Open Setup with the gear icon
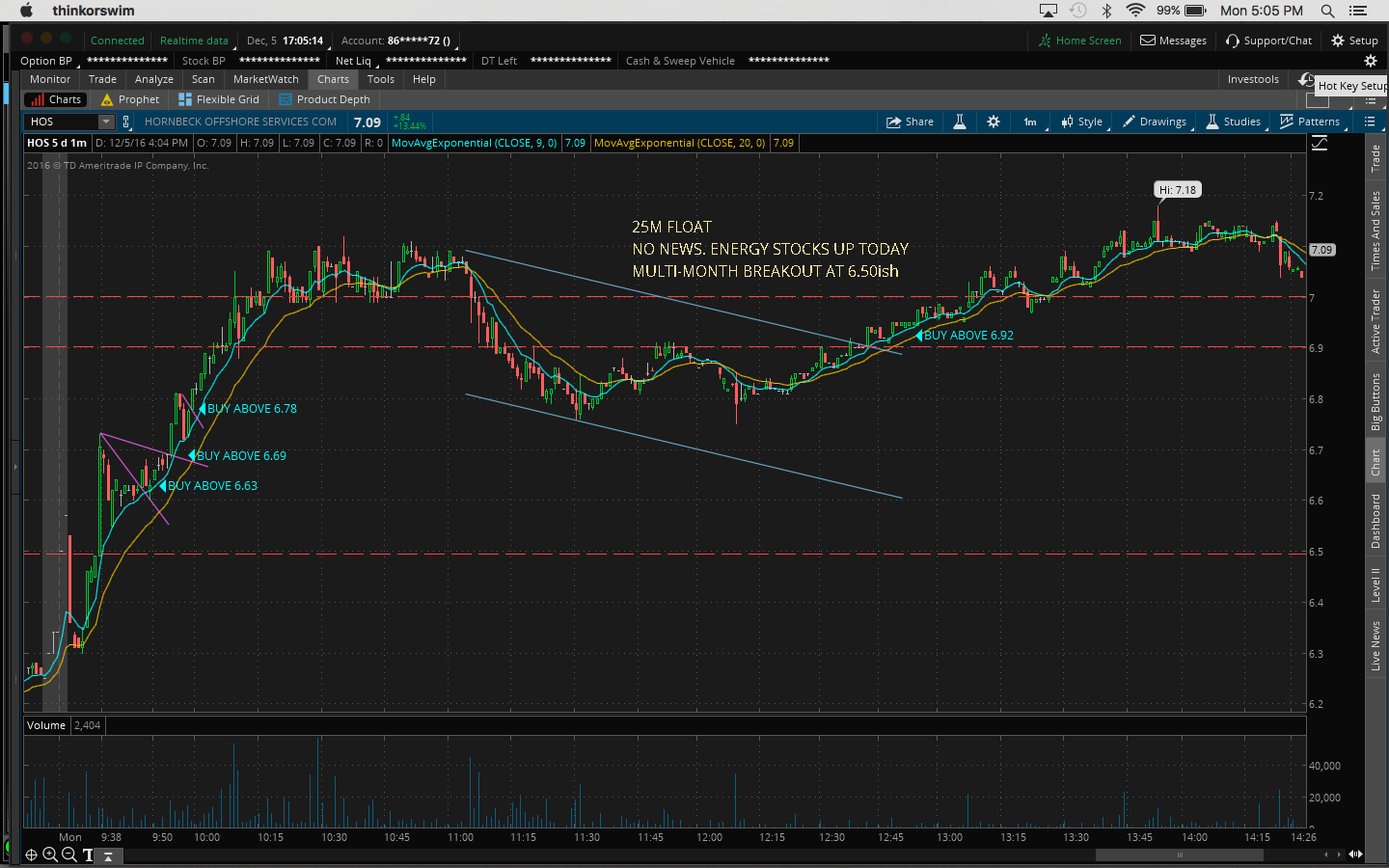This screenshot has height=868, width=1389. pyautogui.click(x=1354, y=41)
